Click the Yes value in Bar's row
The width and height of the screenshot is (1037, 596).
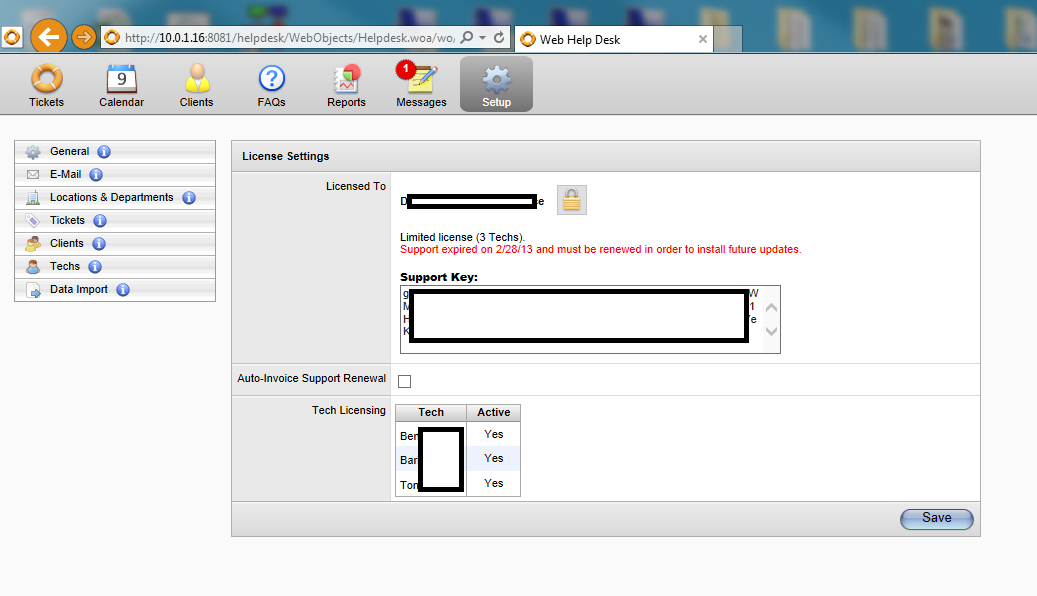(x=493, y=458)
